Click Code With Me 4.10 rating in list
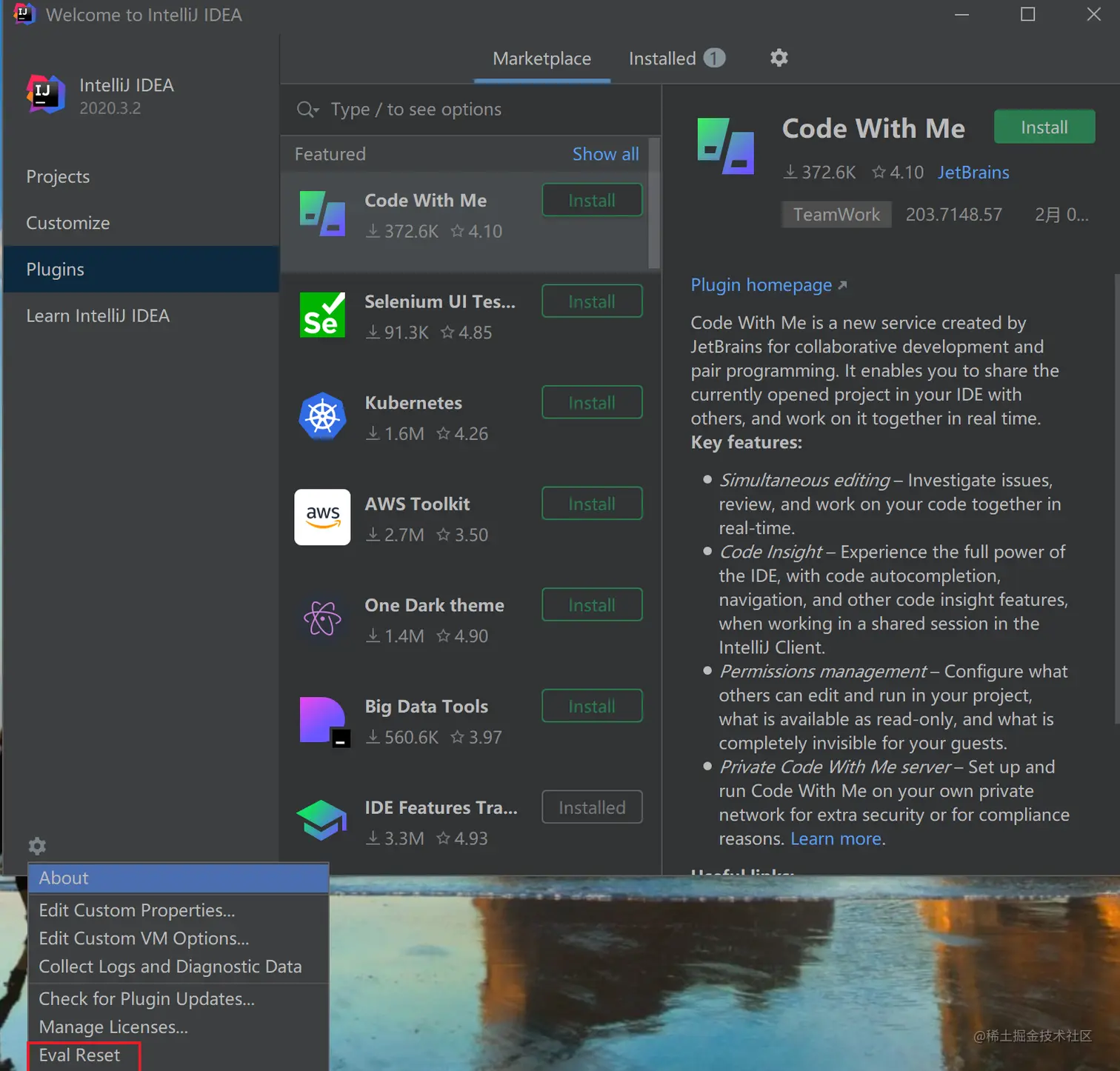 pos(476,232)
